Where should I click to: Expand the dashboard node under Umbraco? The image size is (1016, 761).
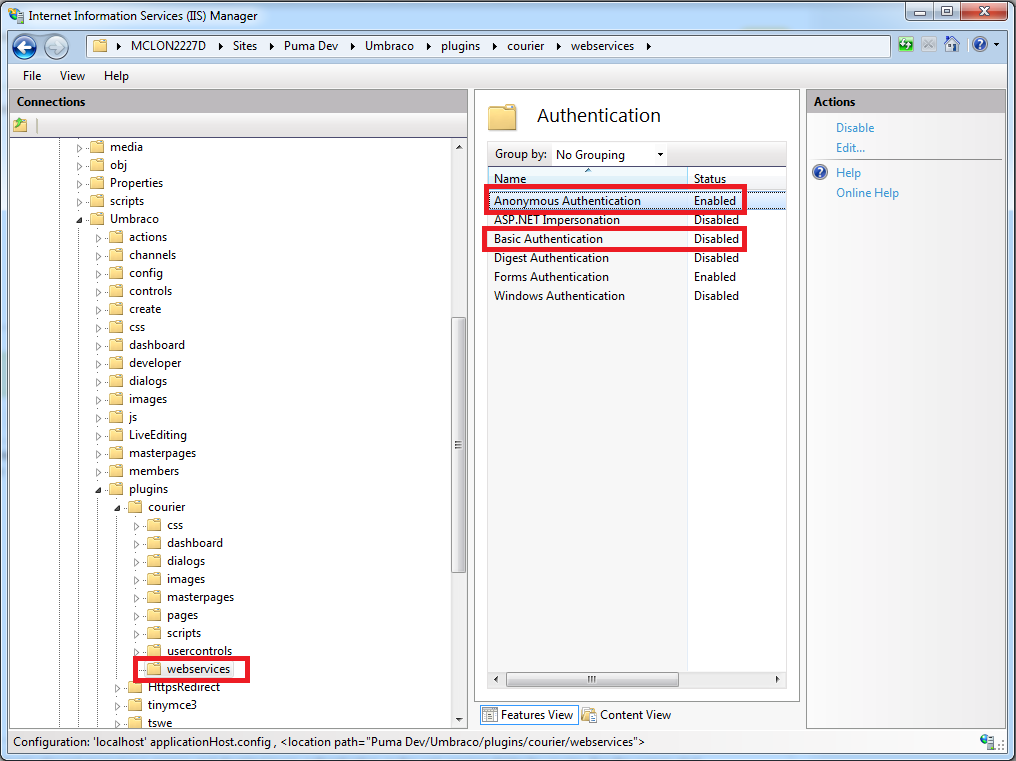(98, 345)
